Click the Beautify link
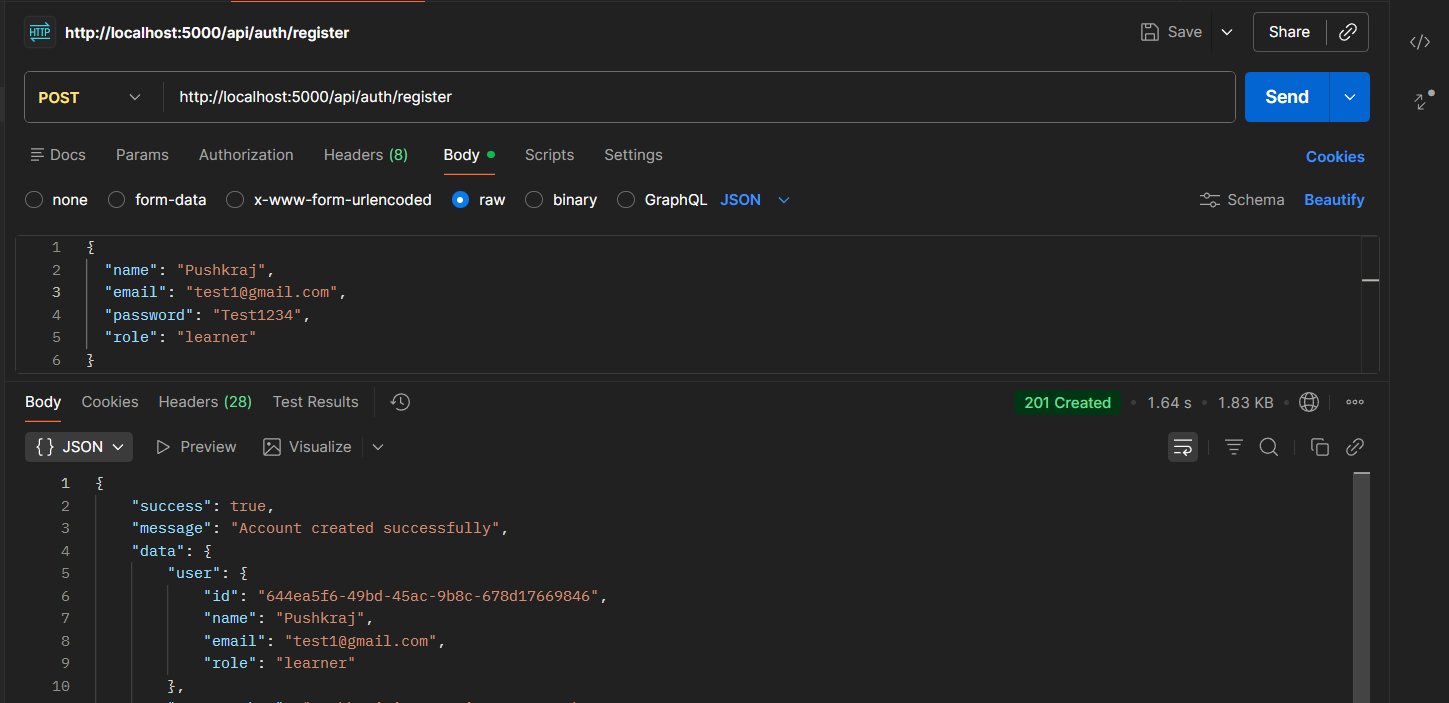 point(1334,200)
